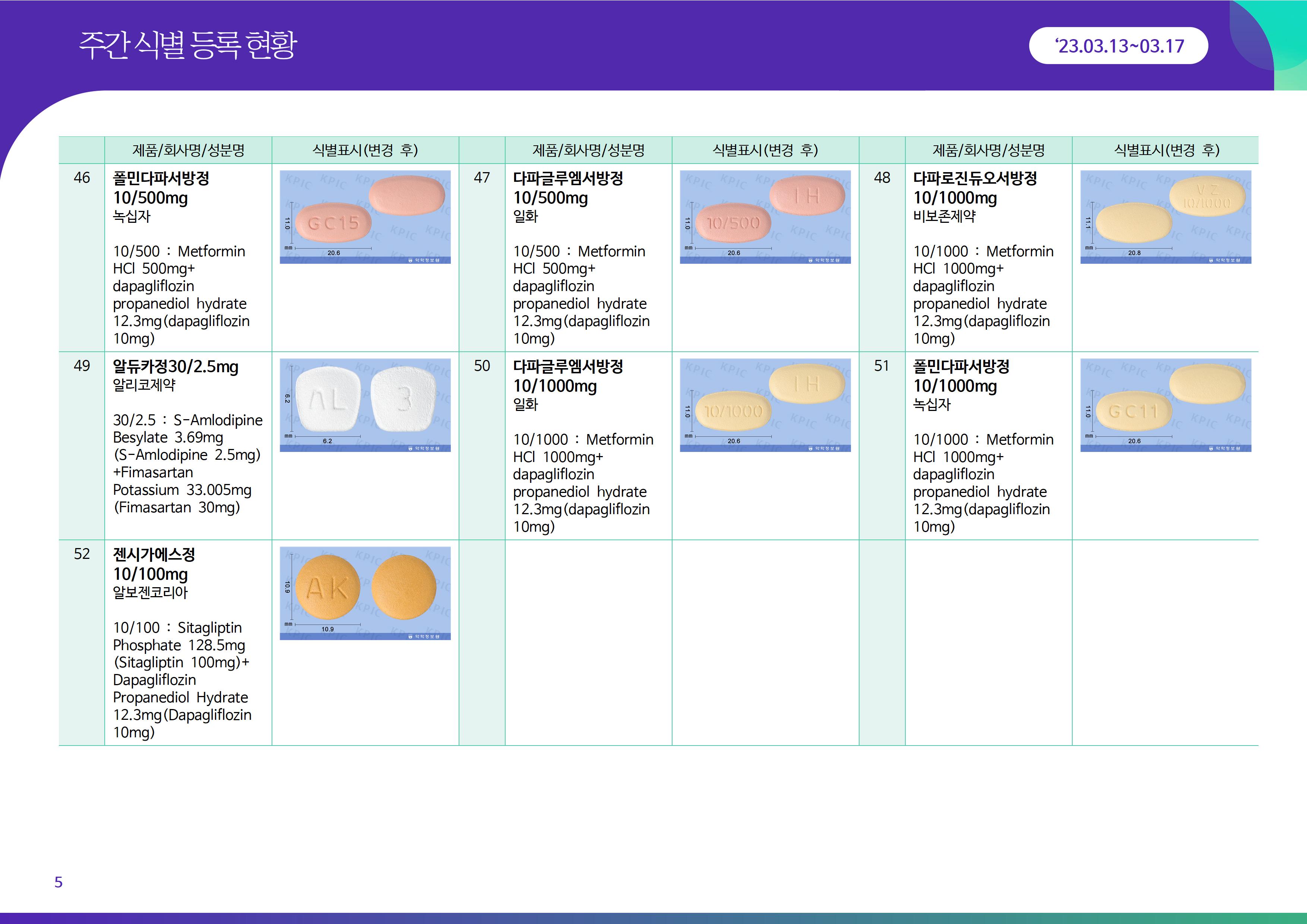The image size is (1307, 924).
Task: Click row number 52 cell
Action: 81,554
